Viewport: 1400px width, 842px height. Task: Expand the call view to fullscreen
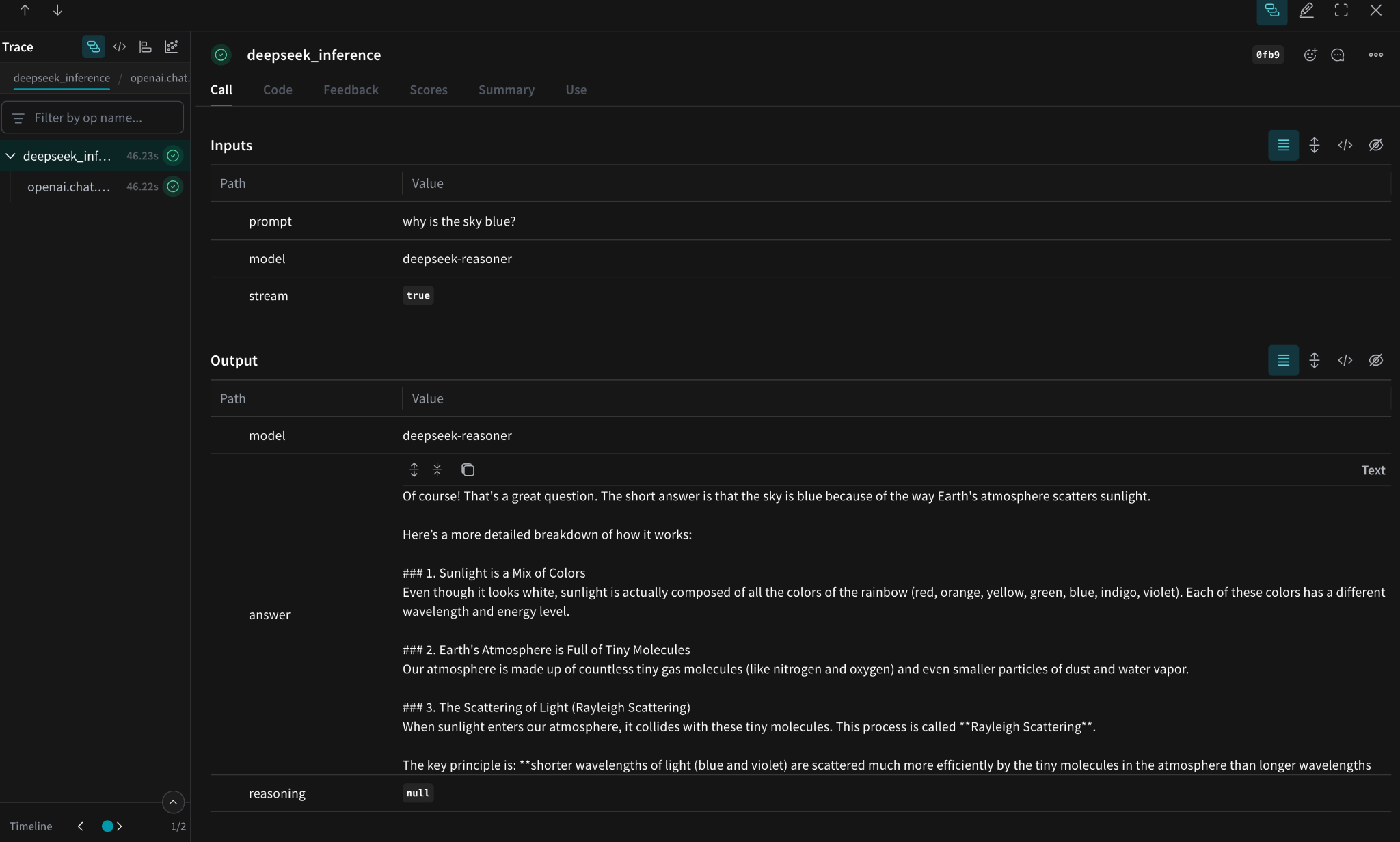pos(1341,10)
